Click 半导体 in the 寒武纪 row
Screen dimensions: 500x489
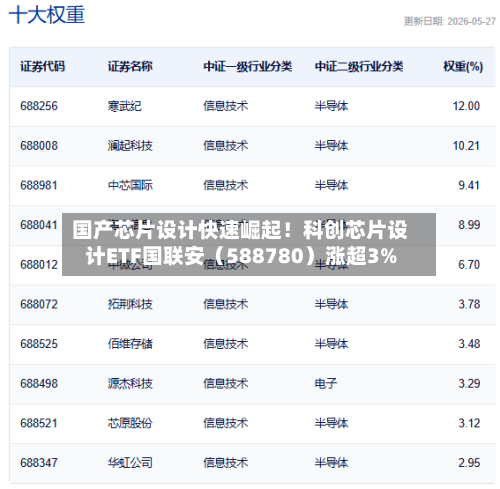point(331,106)
